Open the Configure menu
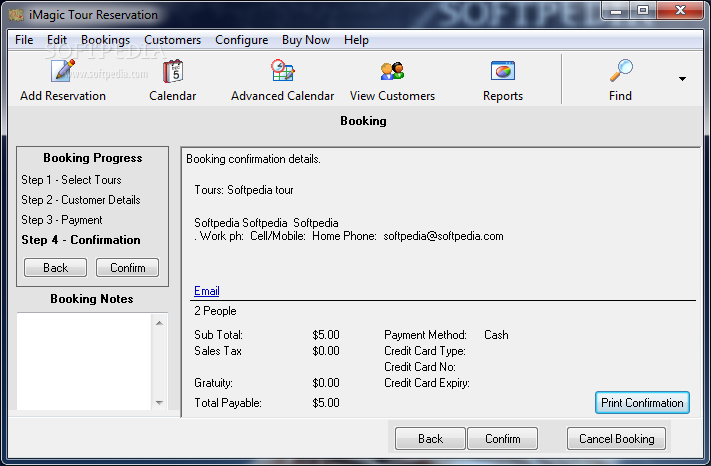 click(241, 40)
